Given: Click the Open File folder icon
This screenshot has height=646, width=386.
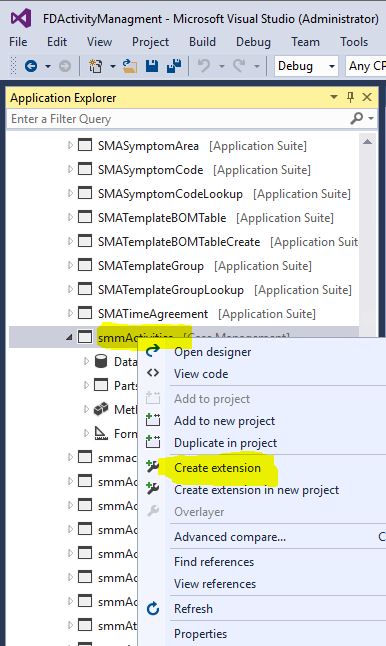Looking at the screenshot, I should click(129, 66).
